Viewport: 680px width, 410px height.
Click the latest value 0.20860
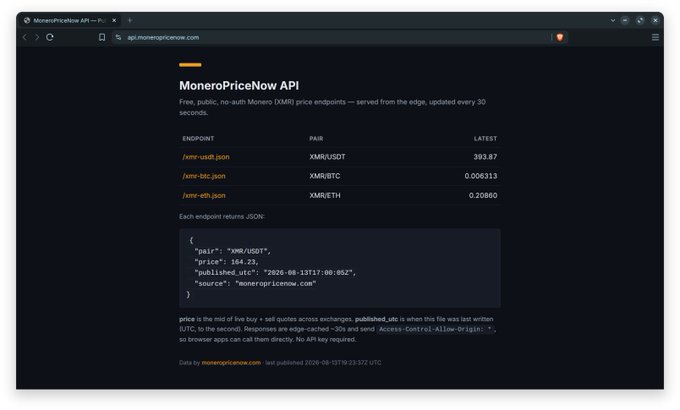tap(483, 195)
